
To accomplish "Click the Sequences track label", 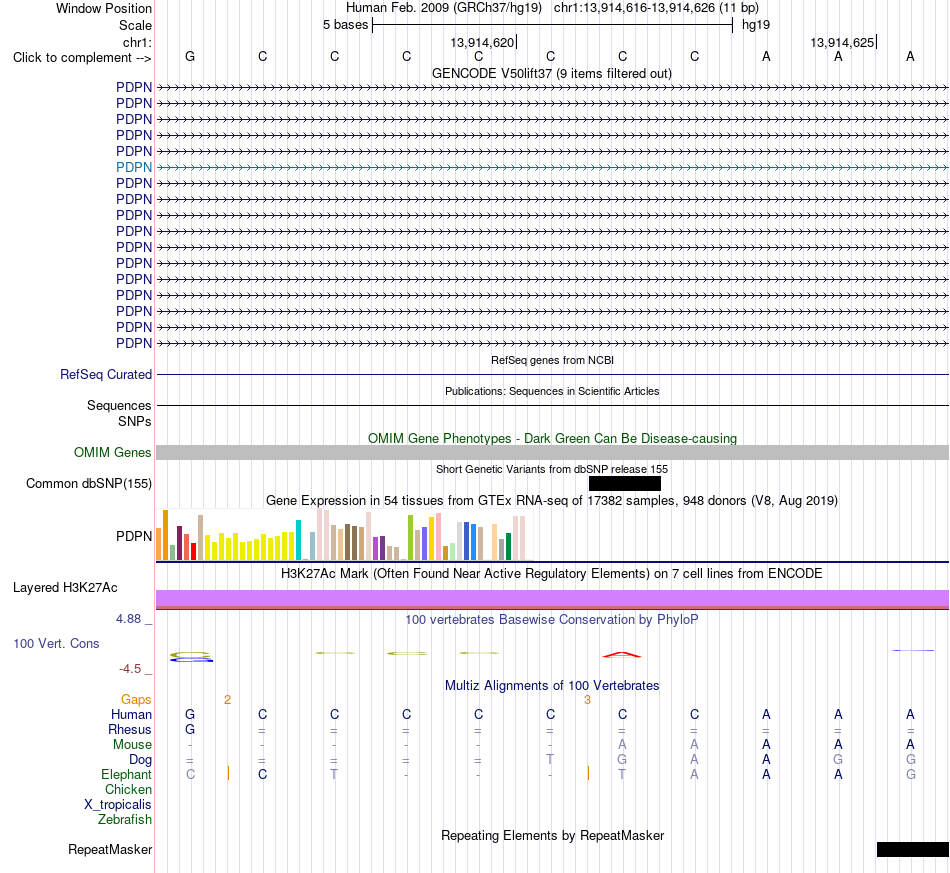I will [119, 405].
